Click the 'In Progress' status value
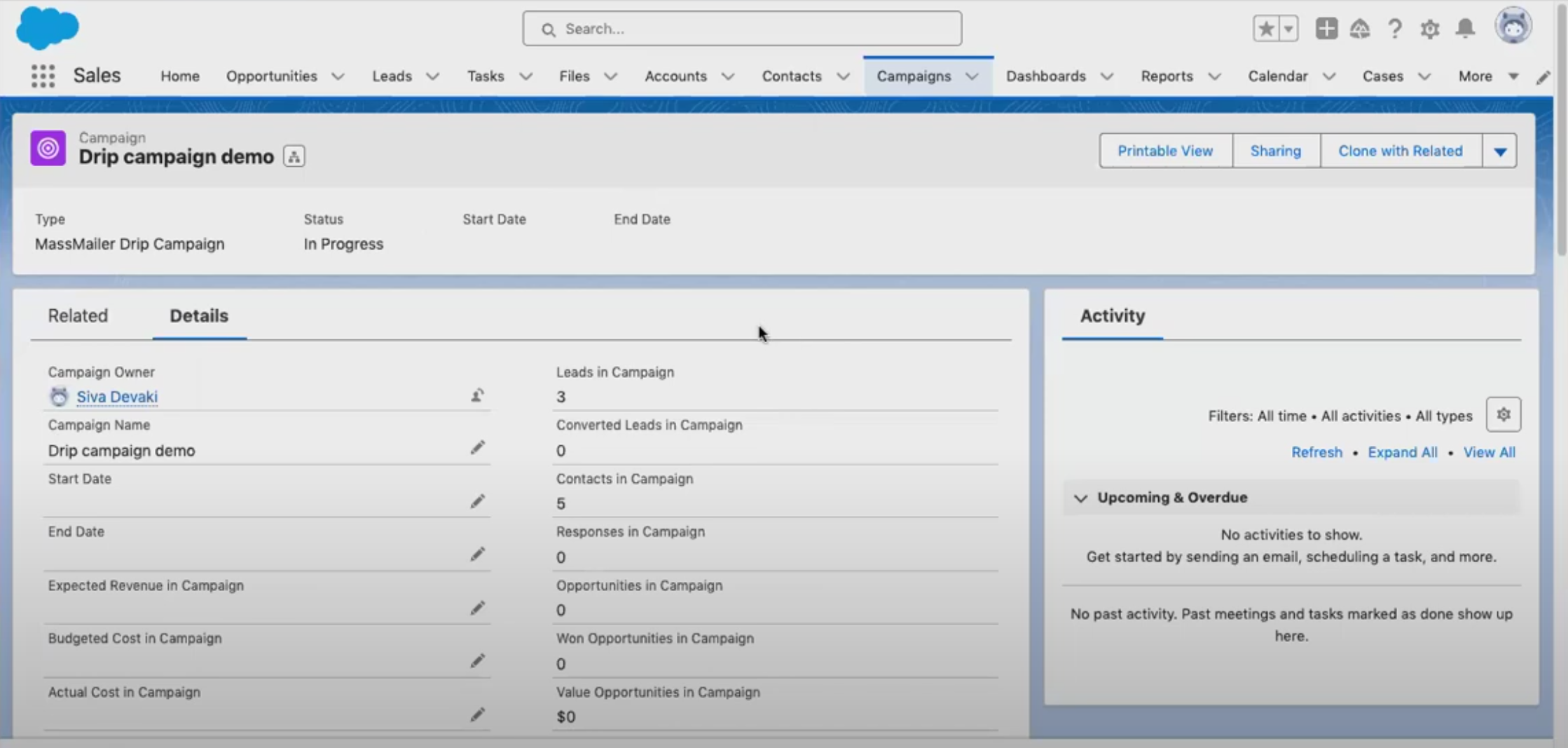The width and height of the screenshot is (1568, 748). (343, 244)
